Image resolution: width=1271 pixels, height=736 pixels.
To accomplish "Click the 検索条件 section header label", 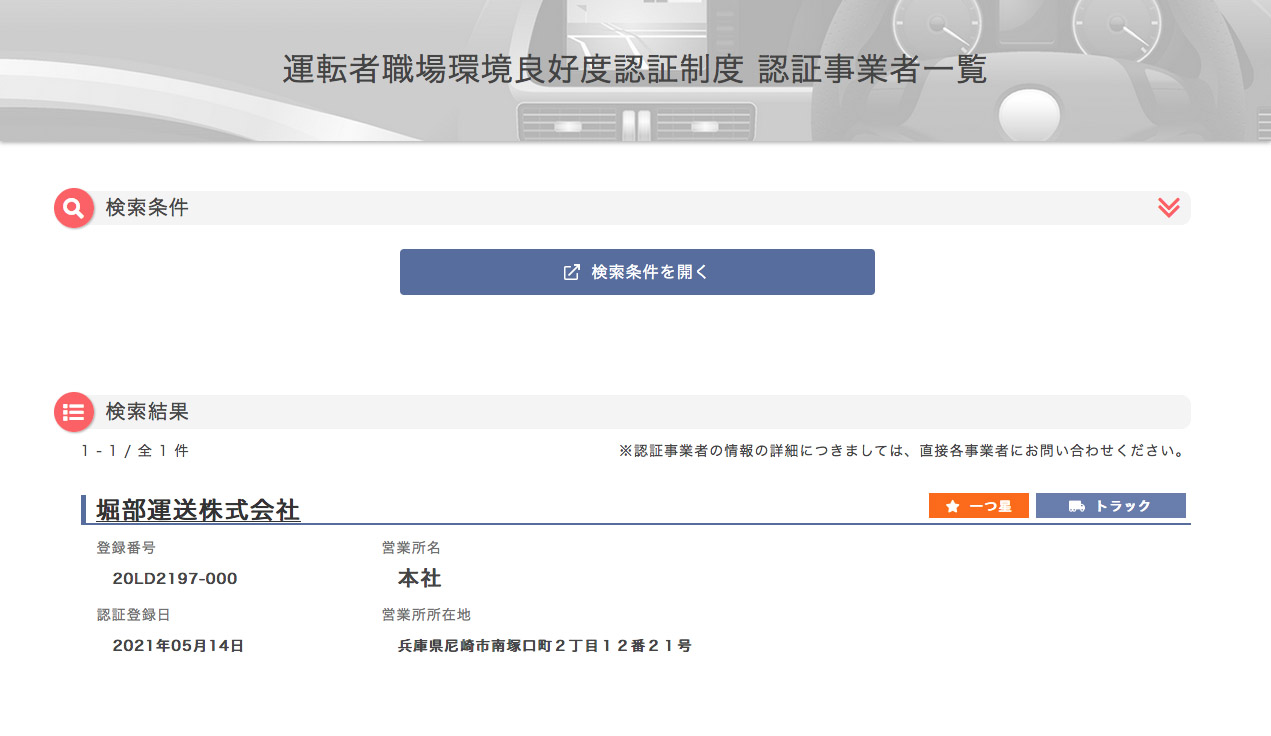I will click(x=147, y=208).
